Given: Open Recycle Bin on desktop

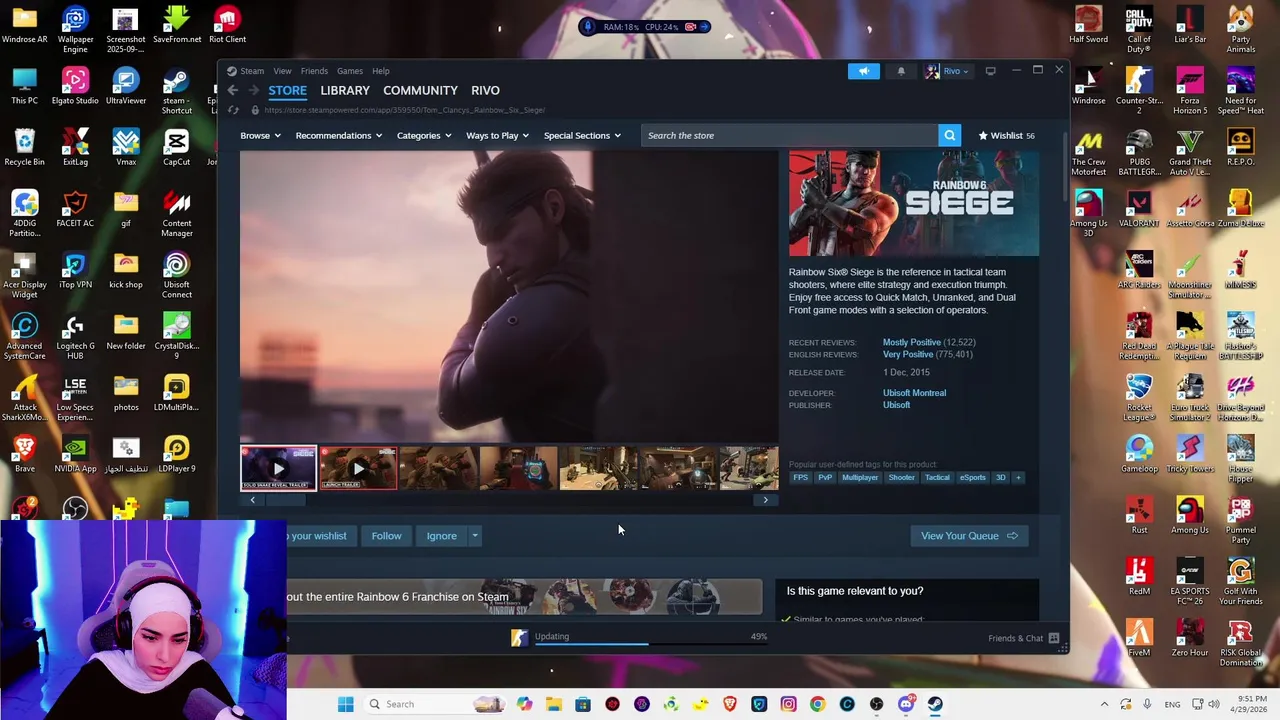Looking at the screenshot, I should (24, 148).
